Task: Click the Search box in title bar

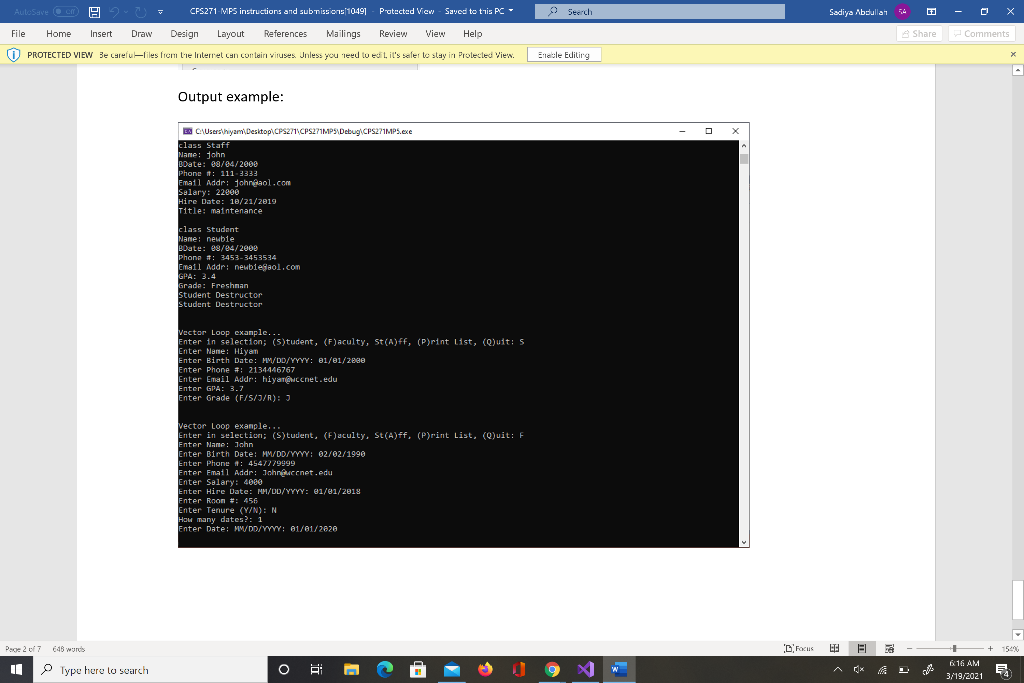Action: tap(660, 12)
